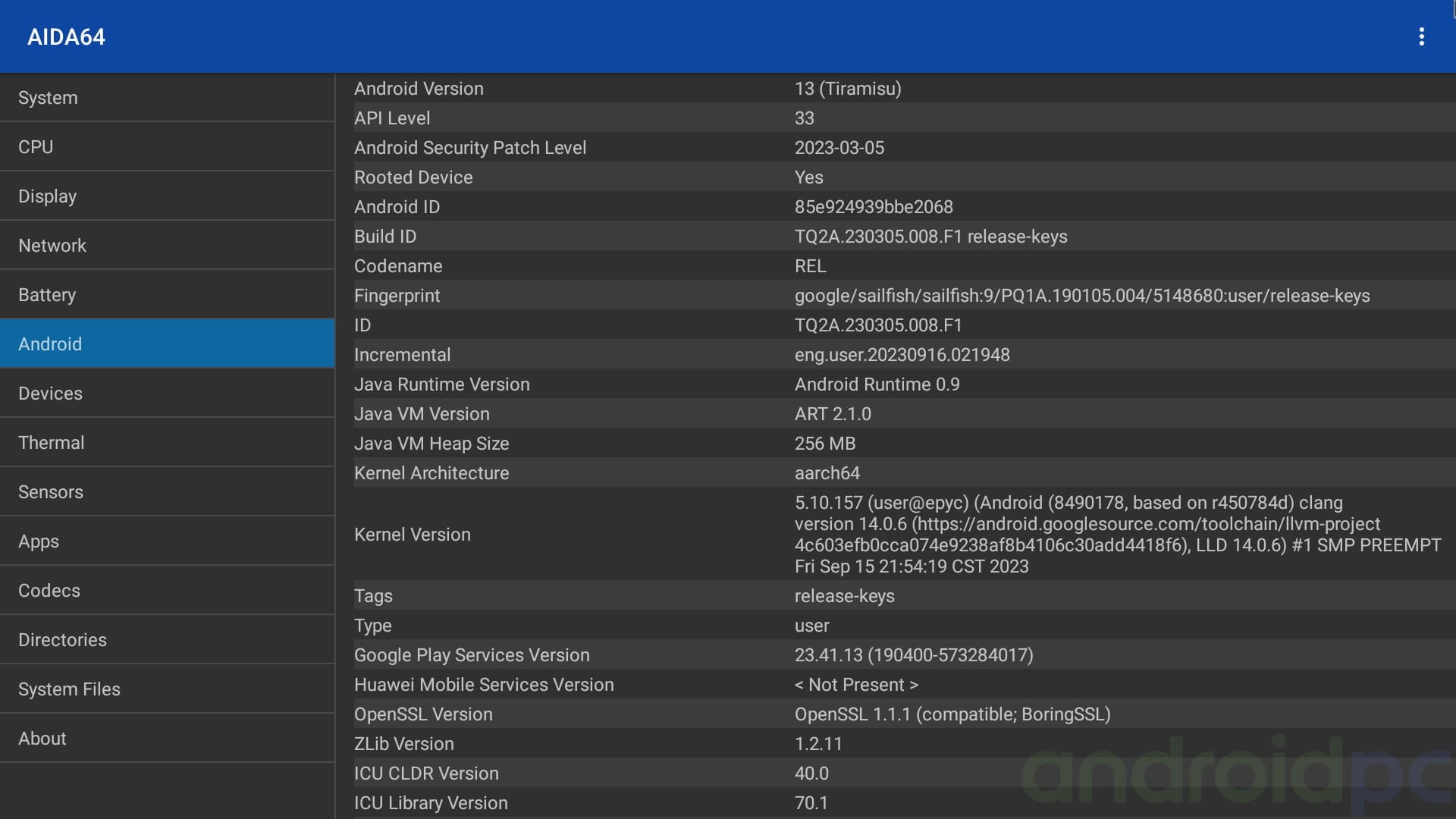The image size is (1456, 819).
Task: Switch to Display information
Action: pyautogui.click(x=167, y=196)
